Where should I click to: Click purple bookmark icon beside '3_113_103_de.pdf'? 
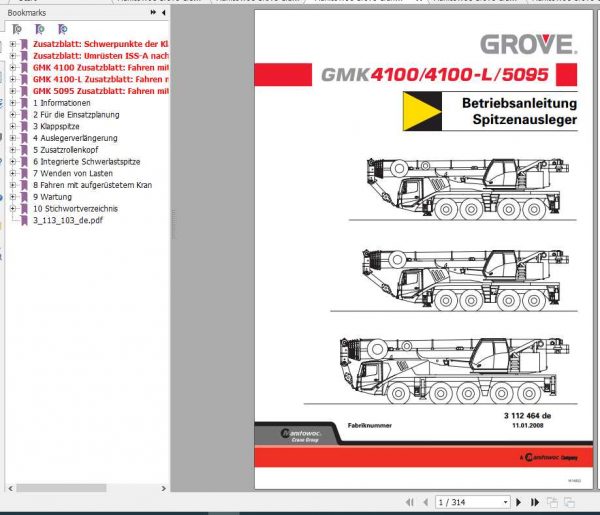click(24, 220)
